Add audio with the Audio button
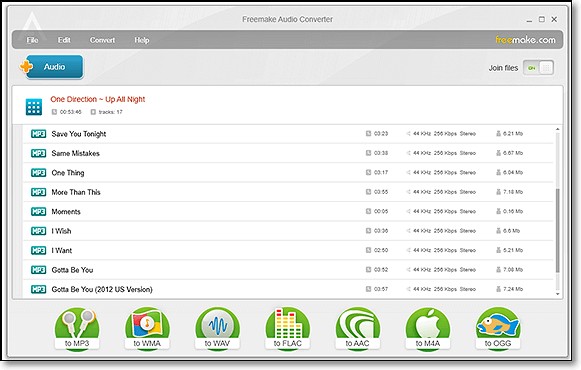The image size is (581, 370). click(52, 67)
